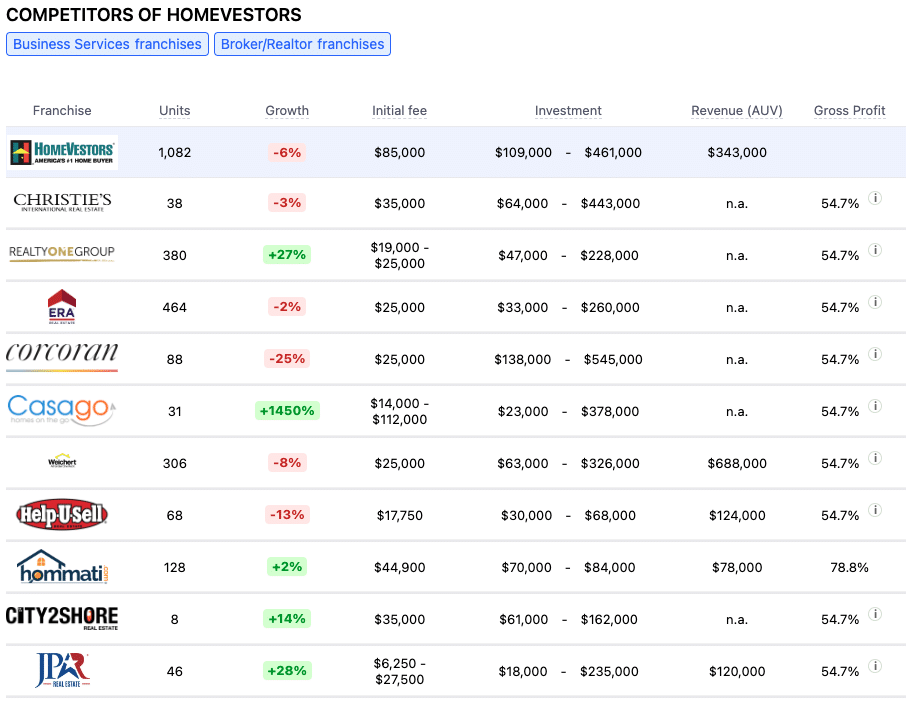Show gross profit info for Casago row
Image resolution: width=910 pixels, height=711 pixels.
click(x=875, y=406)
